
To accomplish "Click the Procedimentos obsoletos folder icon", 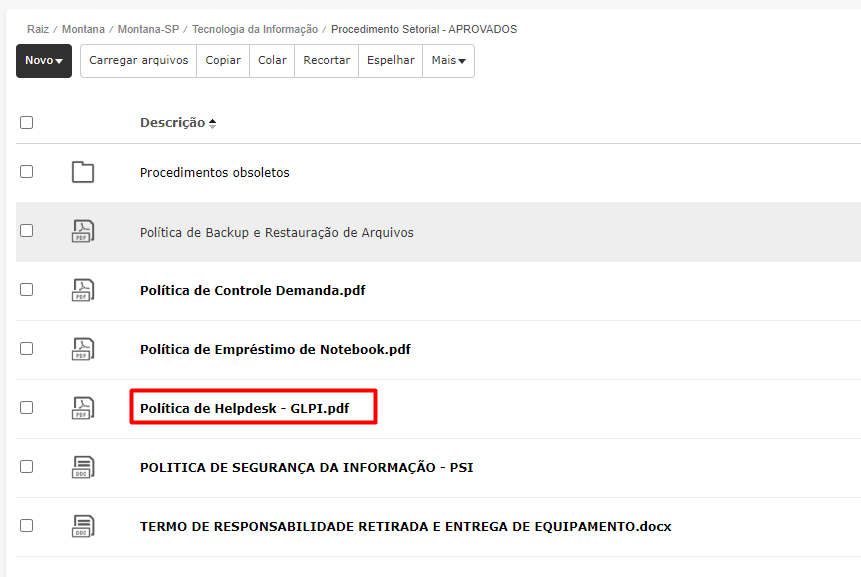I will 83,172.
